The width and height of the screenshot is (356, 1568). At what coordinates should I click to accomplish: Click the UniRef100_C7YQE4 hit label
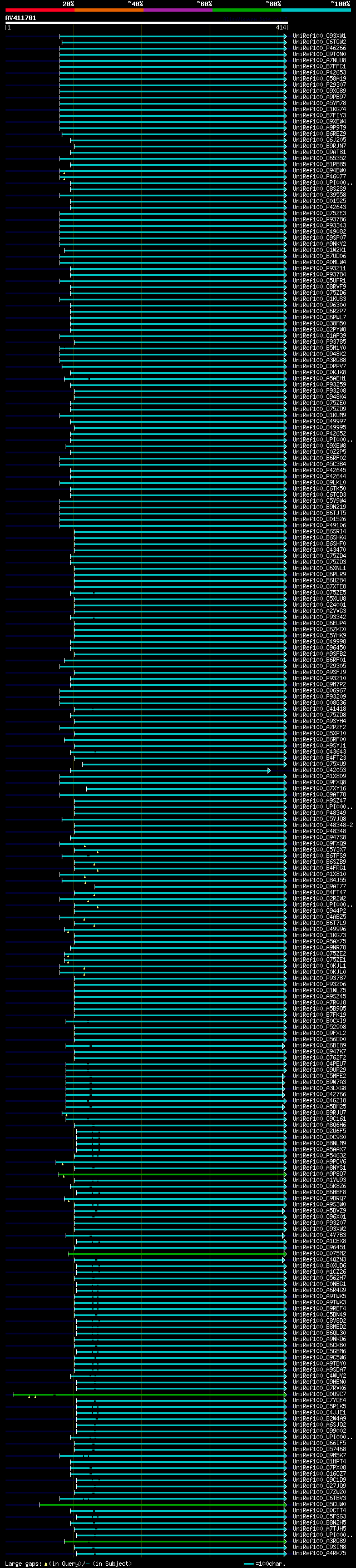tap(319, 1400)
